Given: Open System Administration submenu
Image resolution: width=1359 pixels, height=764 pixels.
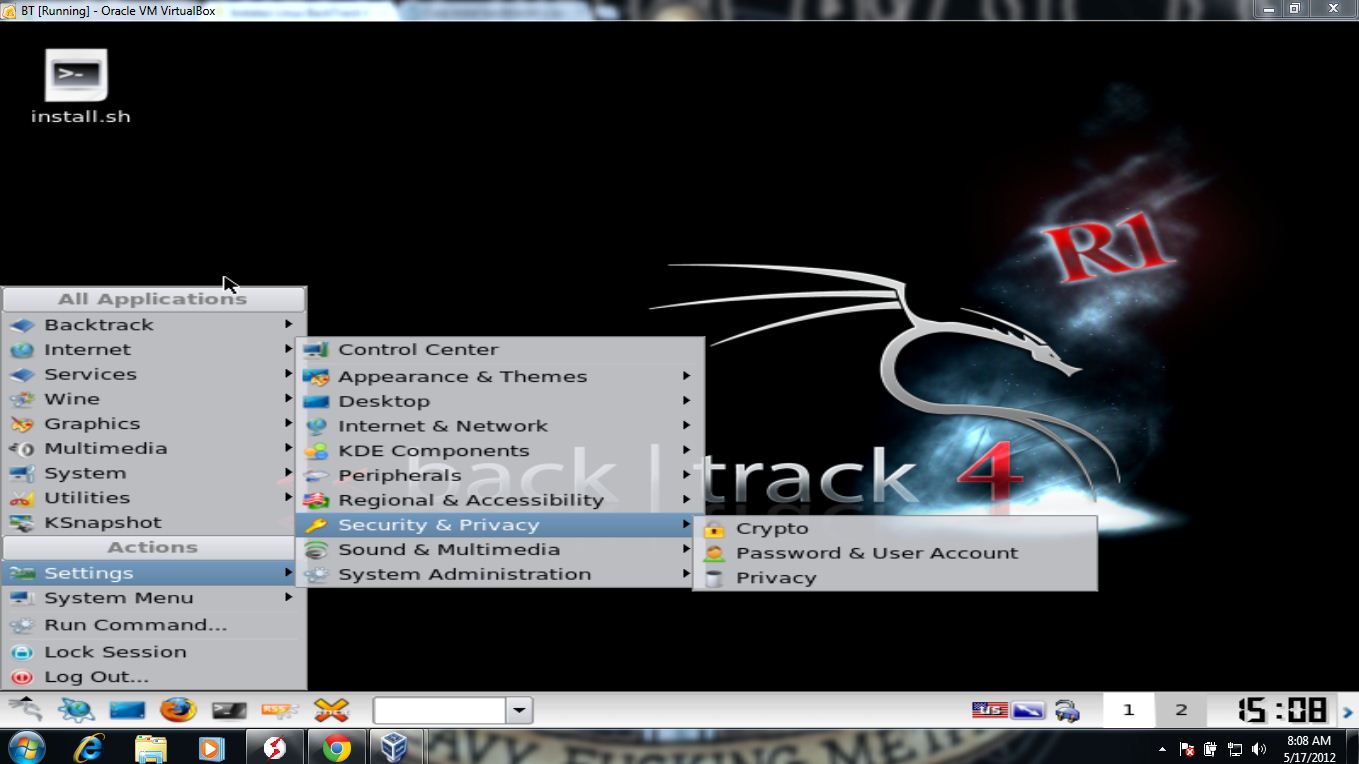Looking at the screenshot, I should click(x=500, y=574).
